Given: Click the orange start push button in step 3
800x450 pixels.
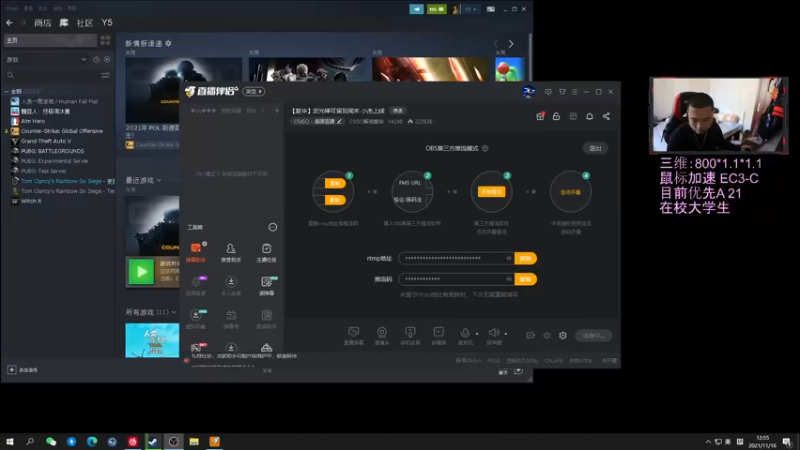Looking at the screenshot, I should (491, 192).
